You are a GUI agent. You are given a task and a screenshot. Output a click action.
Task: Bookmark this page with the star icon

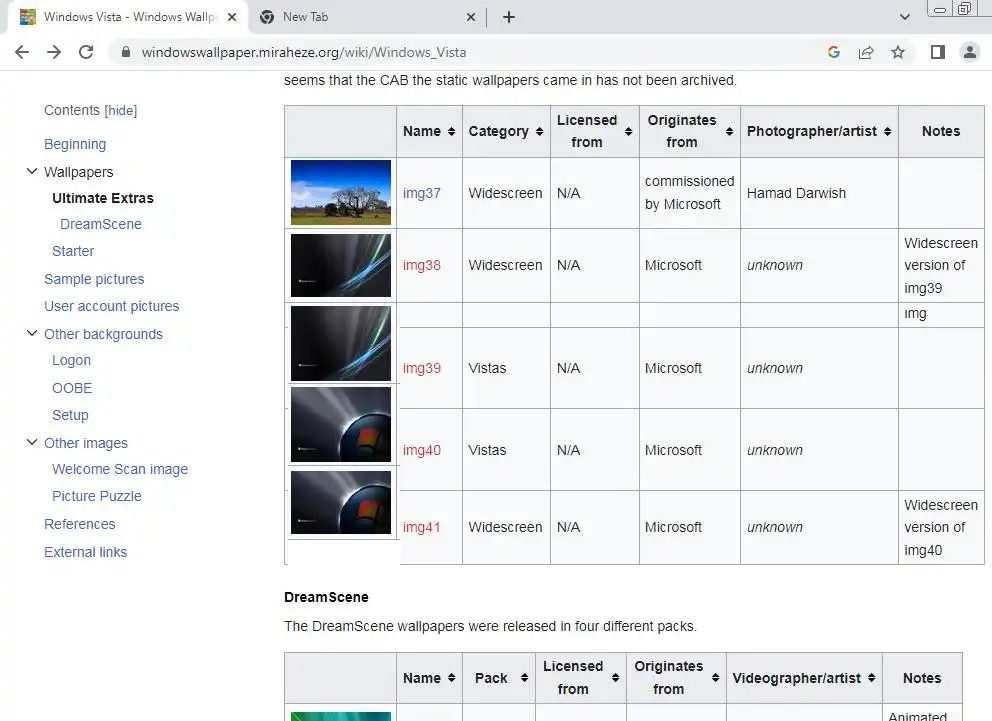[x=898, y=52]
